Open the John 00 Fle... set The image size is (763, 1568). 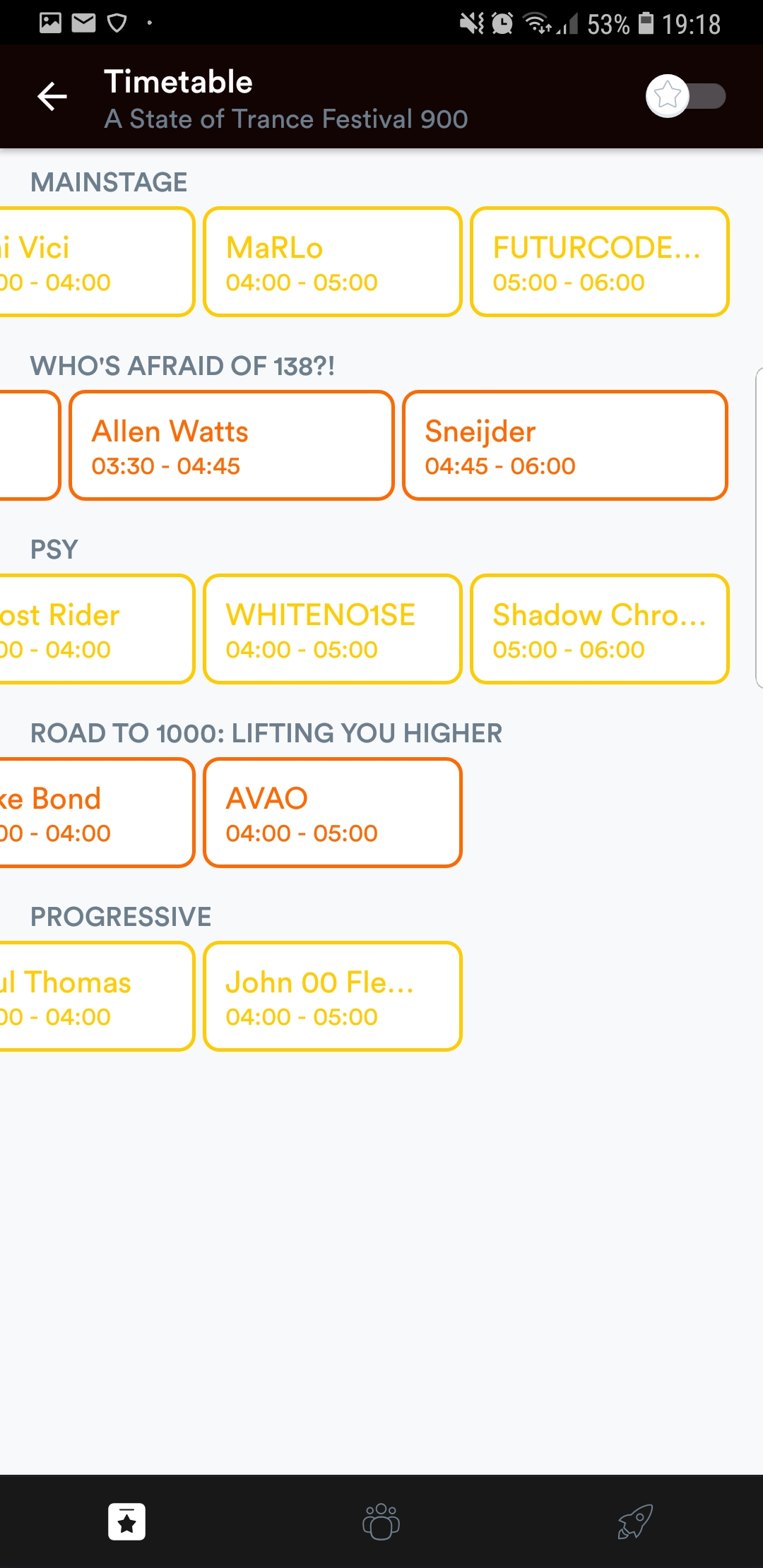tap(332, 997)
